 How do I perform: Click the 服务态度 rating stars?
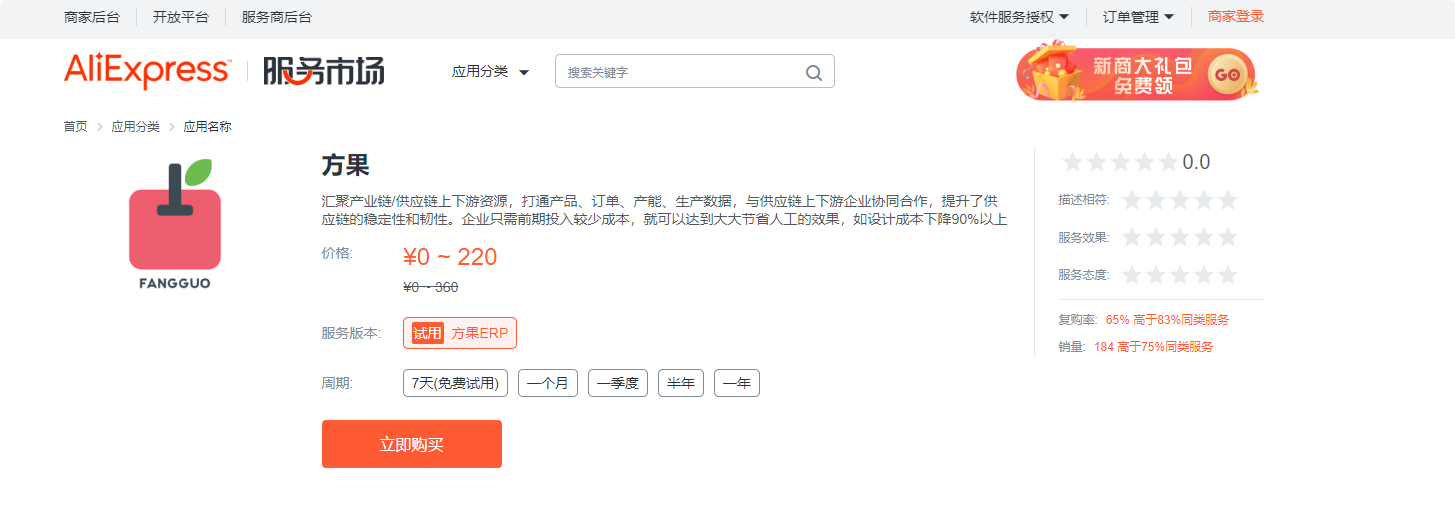(1180, 274)
